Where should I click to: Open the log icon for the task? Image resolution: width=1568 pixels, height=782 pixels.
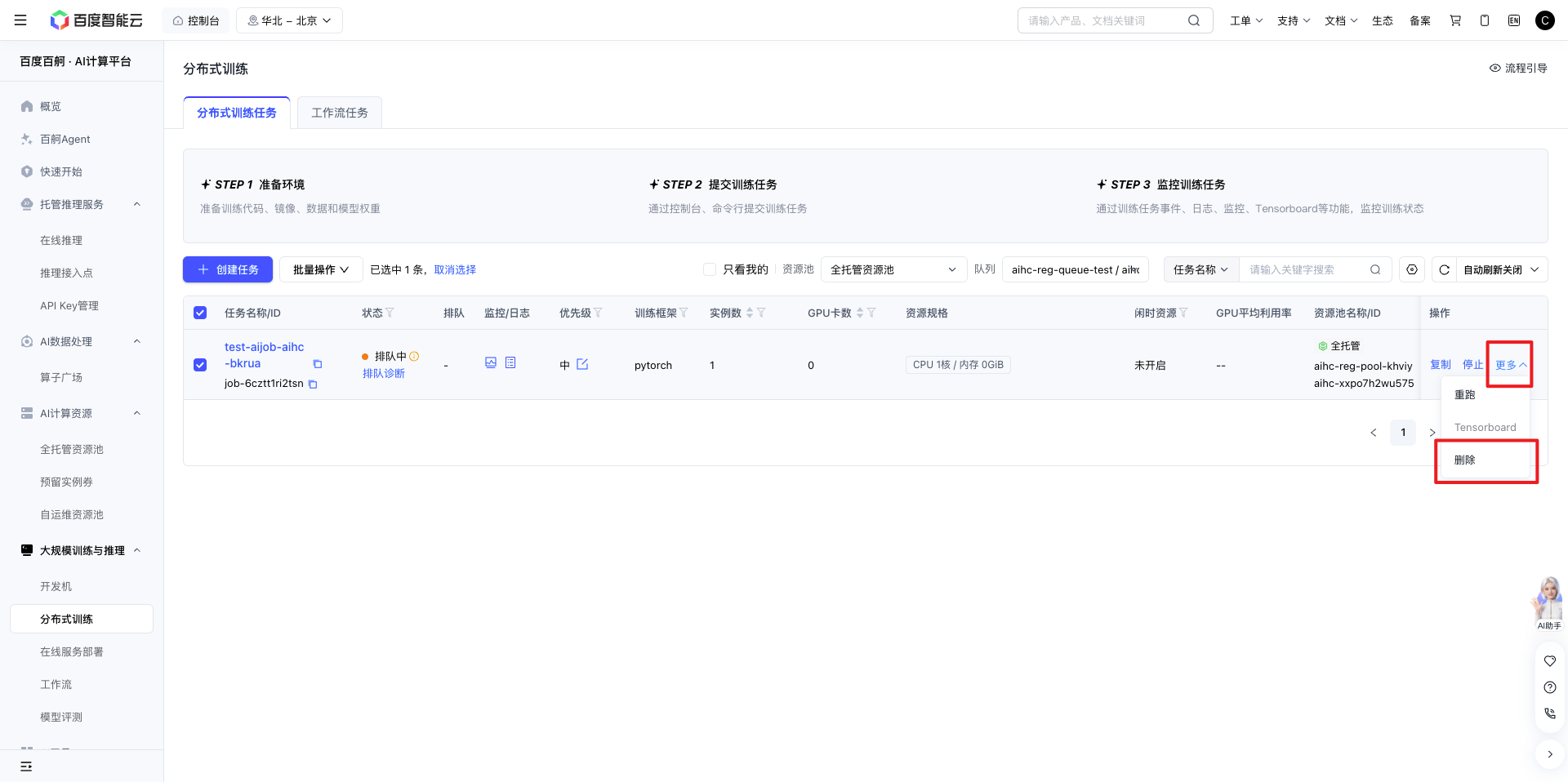pos(510,362)
